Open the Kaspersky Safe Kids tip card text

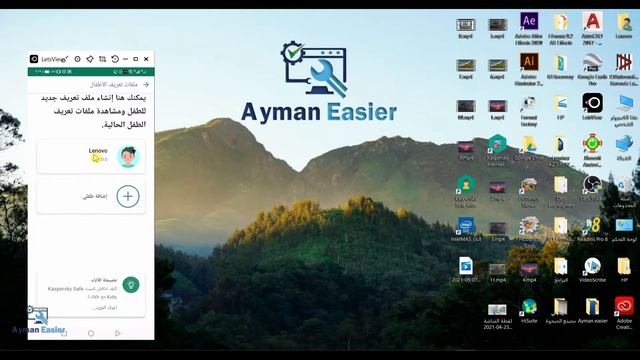coord(82,292)
